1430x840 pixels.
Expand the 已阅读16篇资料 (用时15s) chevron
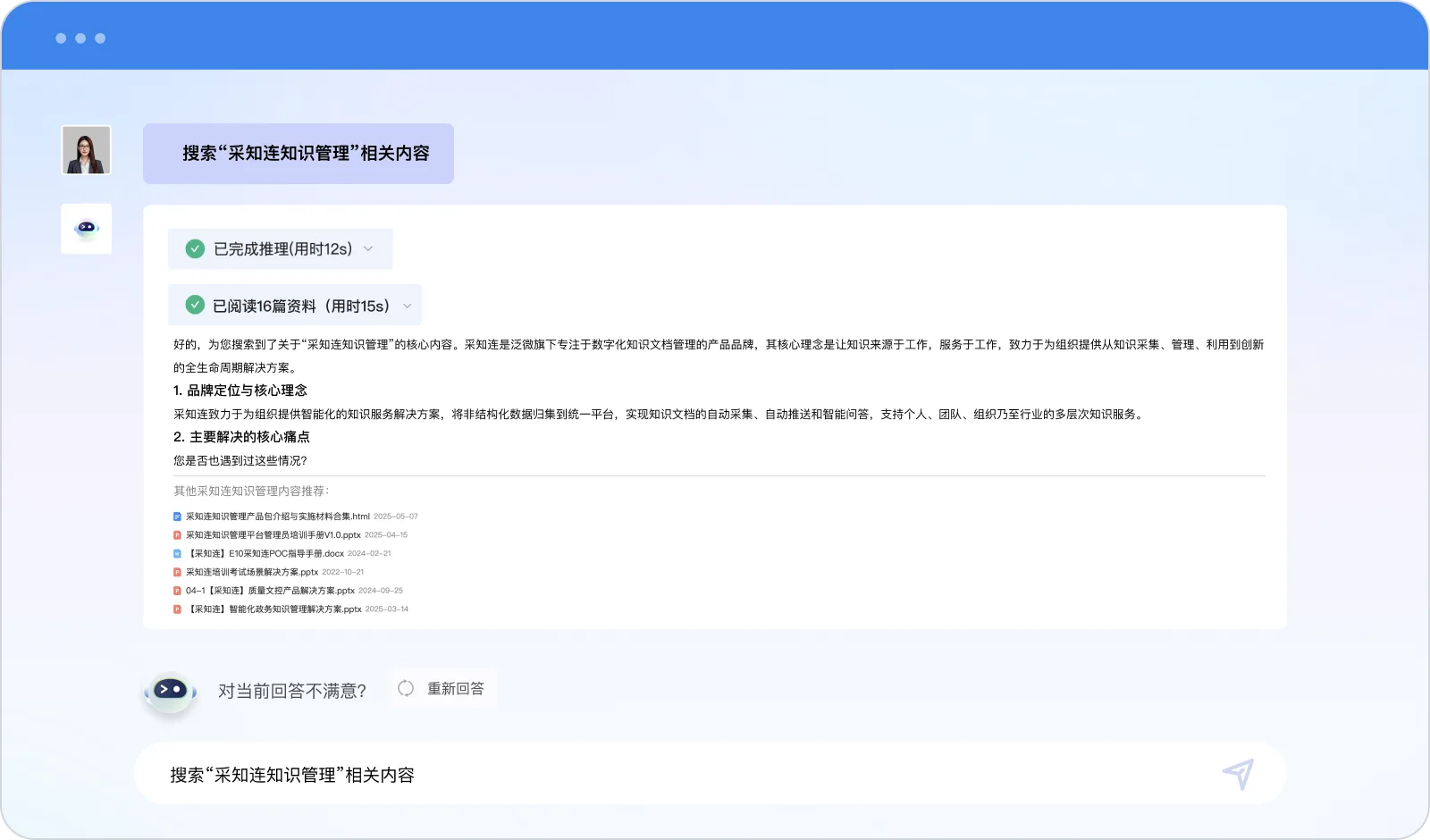click(408, 306)
